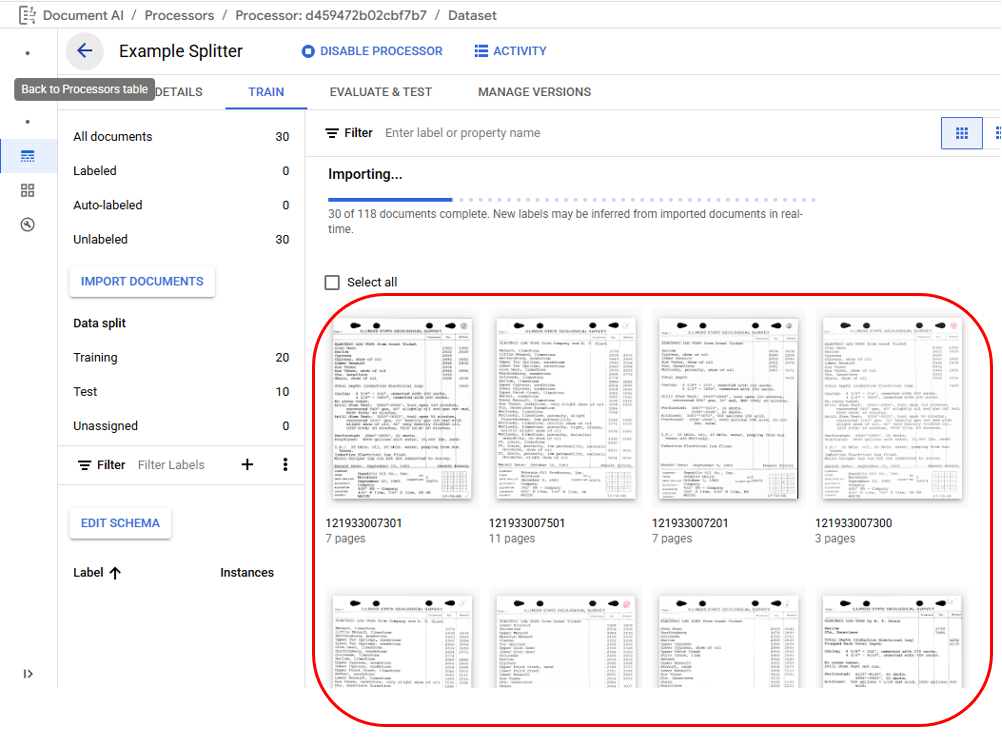Click the back arrow to Processors table
1002x738 pixels.
coord(85,51)
